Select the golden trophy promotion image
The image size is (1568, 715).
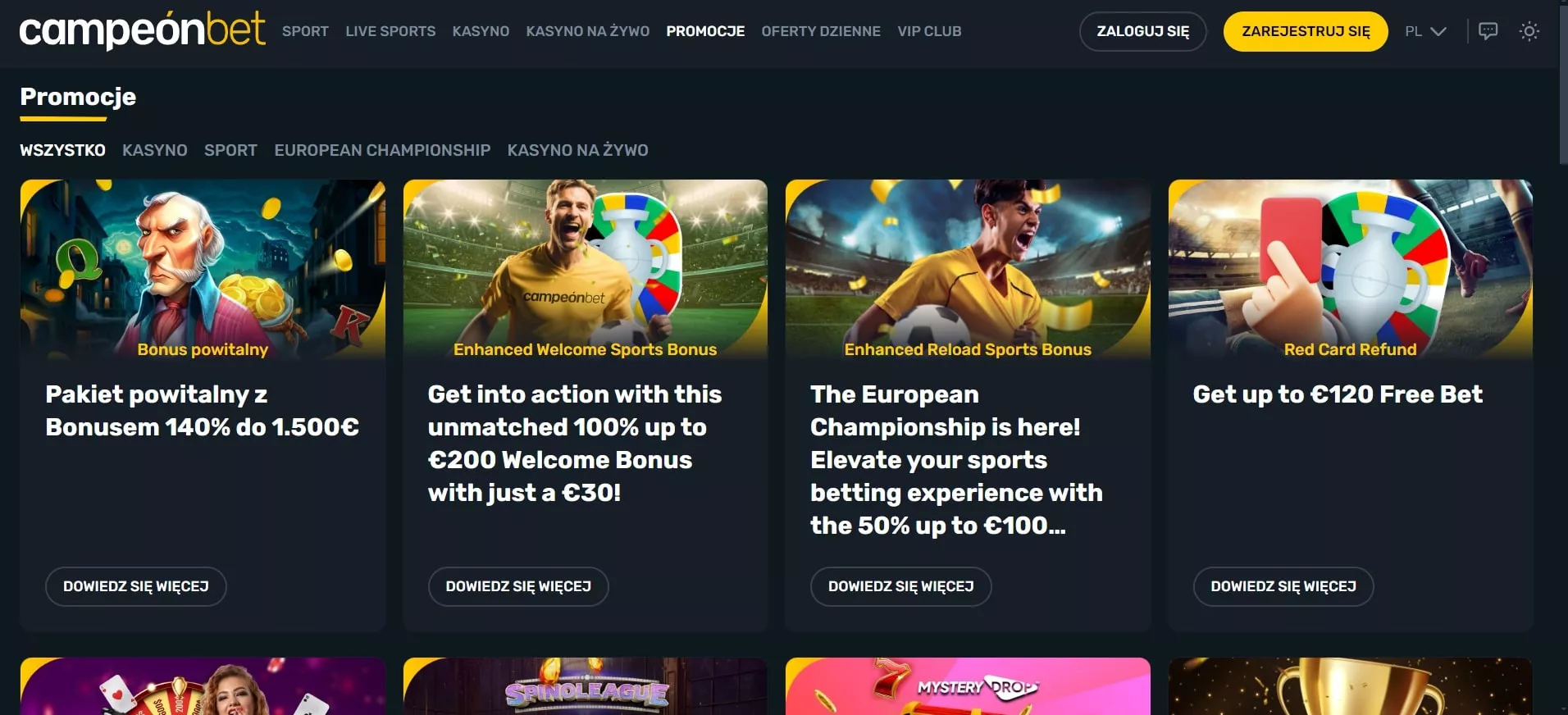pos(1351,686)
